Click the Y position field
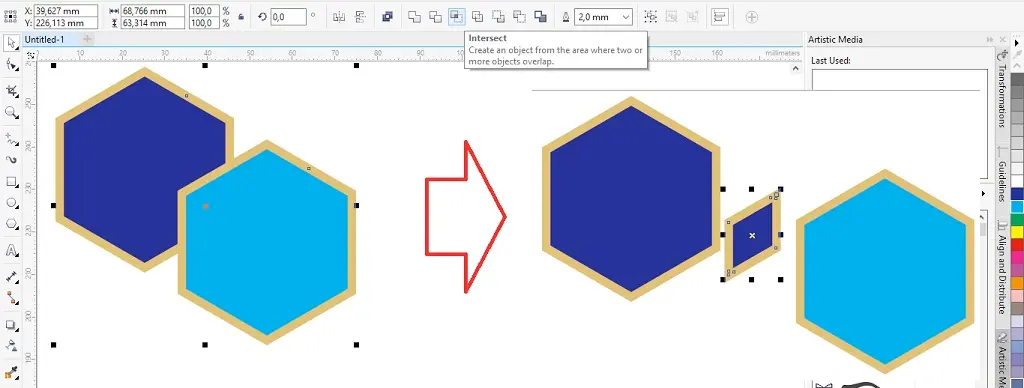This screenshot has height=388, width=1024. 66,24
